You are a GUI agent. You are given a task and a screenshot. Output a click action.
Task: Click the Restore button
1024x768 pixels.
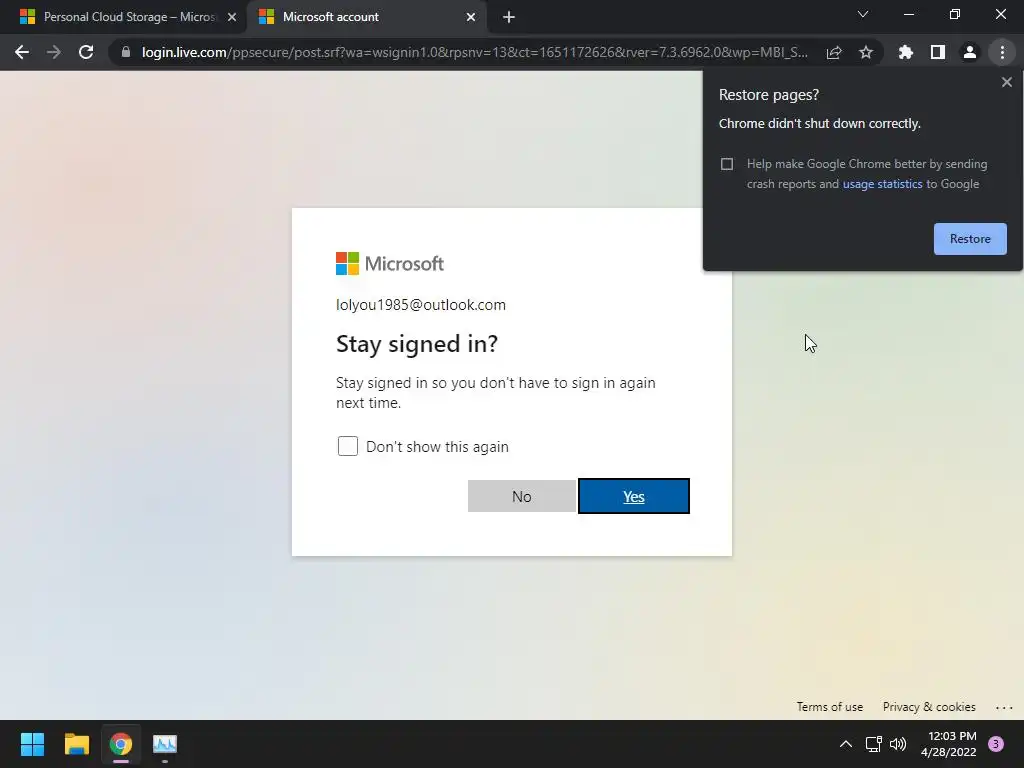970,238
